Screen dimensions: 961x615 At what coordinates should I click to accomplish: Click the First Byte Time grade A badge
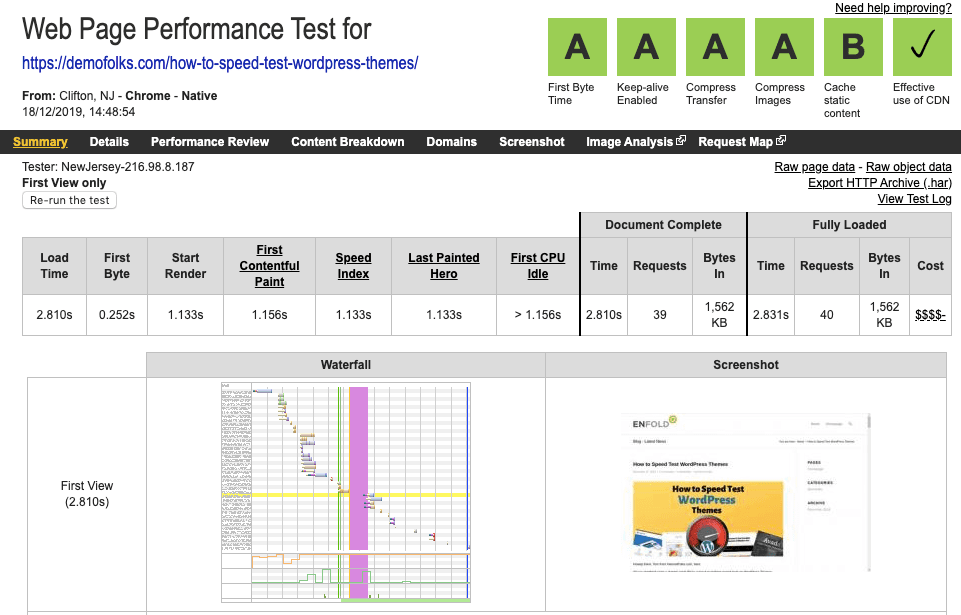click(x=578, y=47)
